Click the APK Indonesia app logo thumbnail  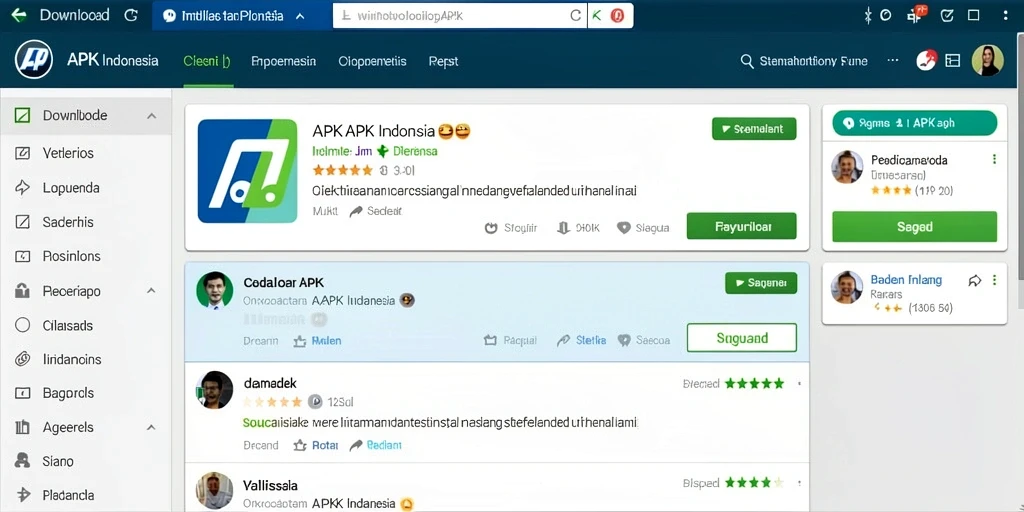pyautogui.click(x=248, y=171)
